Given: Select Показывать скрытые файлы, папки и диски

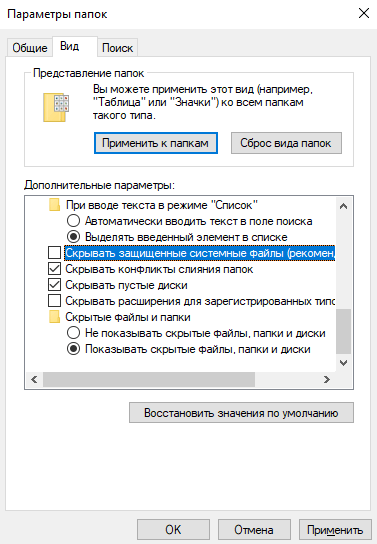Looking at the screenshot, I should (x=74, y=349).
